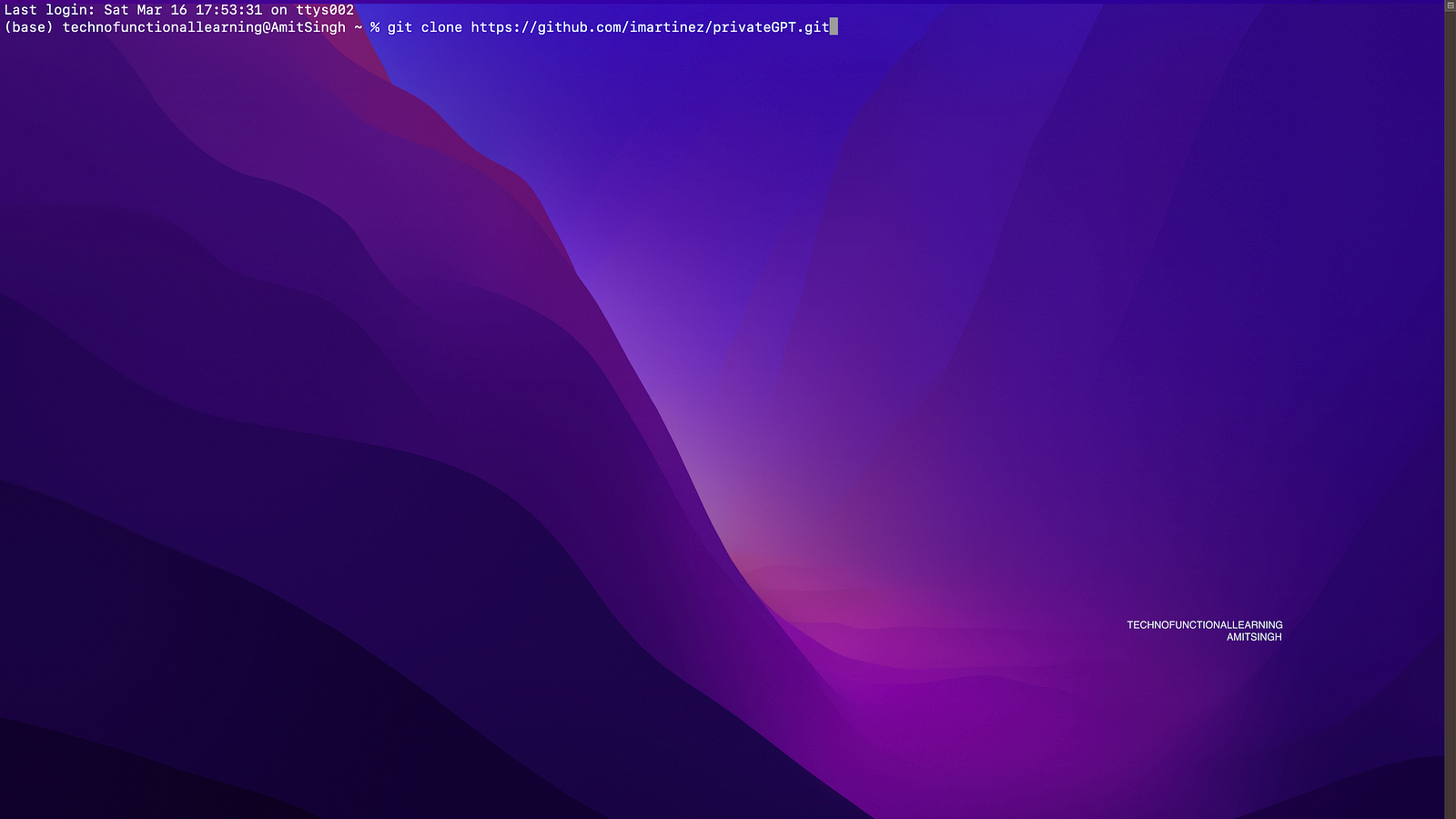
Task: Click the TECHNOFUNCTIONALLEARNING watermark text
Action: click(1204, 625)
